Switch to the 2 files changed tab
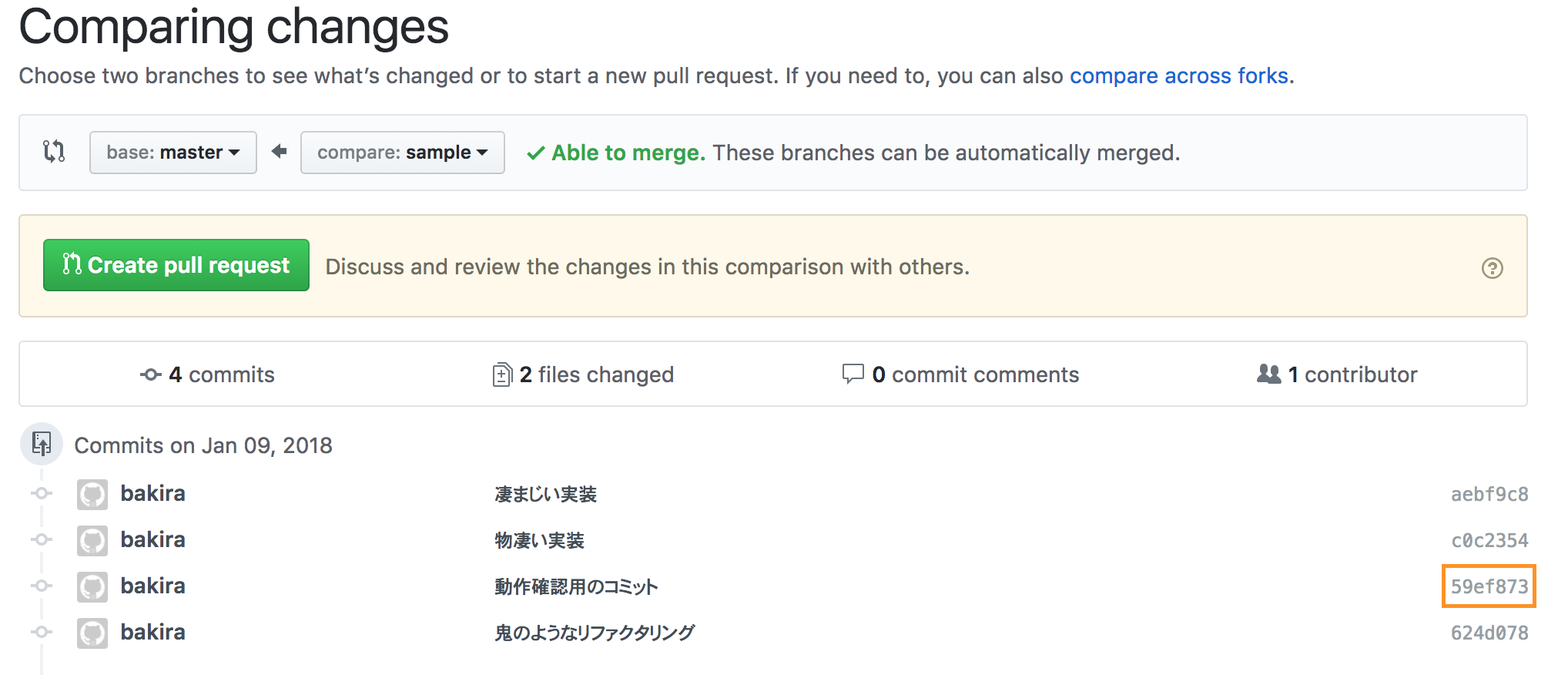Viewport: 1568px width, 675px height. pyautogui.click(x=583, y=374)
